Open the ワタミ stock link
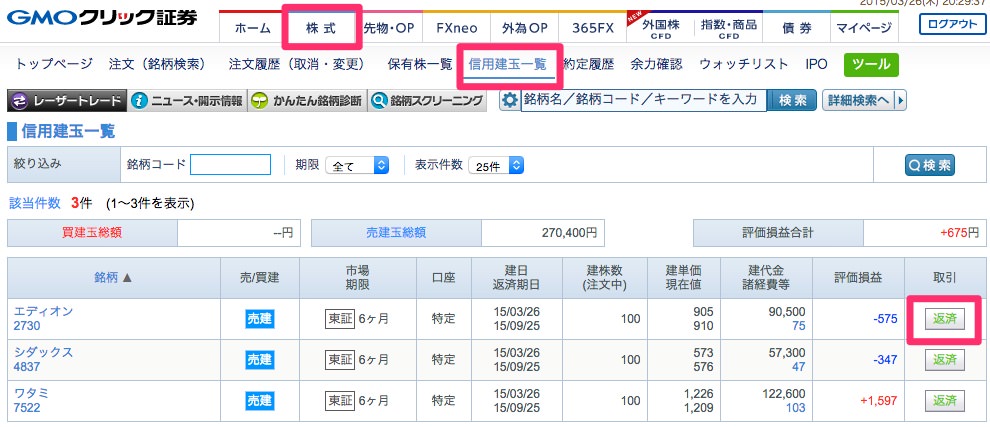Screen dimensions: 990x427 pyautogui.click(x=32, y=392)
